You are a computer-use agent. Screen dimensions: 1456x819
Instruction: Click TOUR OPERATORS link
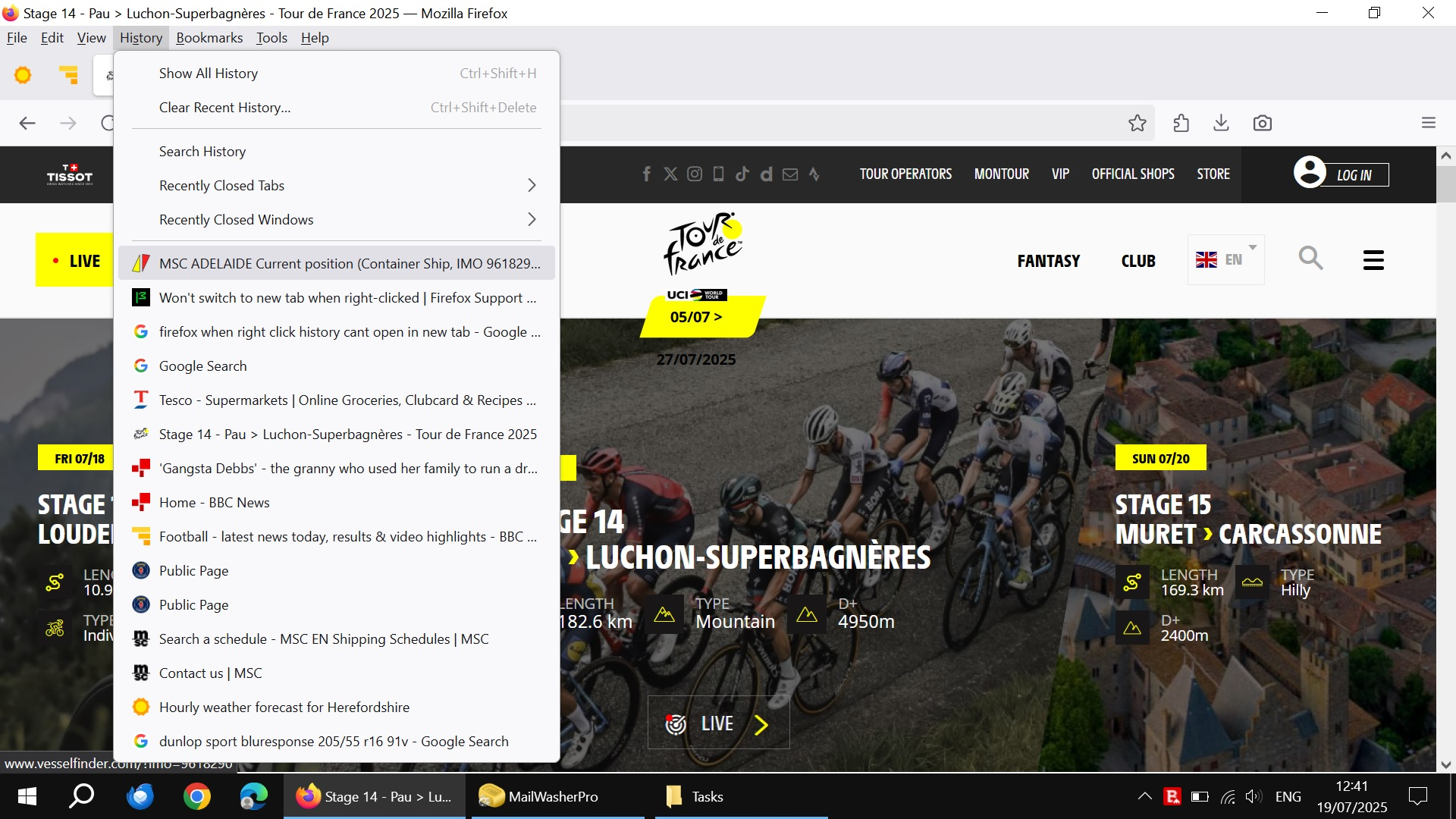[x=905, y=174]
